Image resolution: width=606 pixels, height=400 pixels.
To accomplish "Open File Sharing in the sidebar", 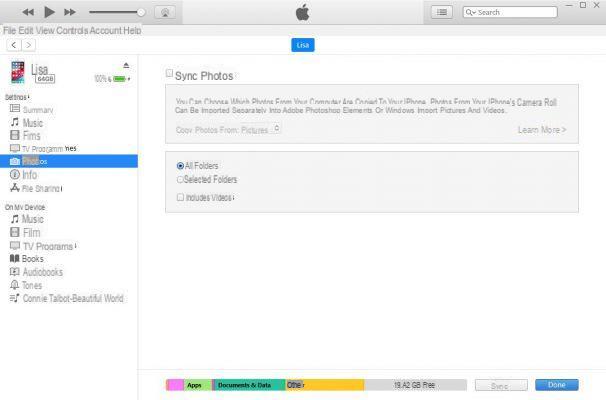I will (x=36, y=188).
